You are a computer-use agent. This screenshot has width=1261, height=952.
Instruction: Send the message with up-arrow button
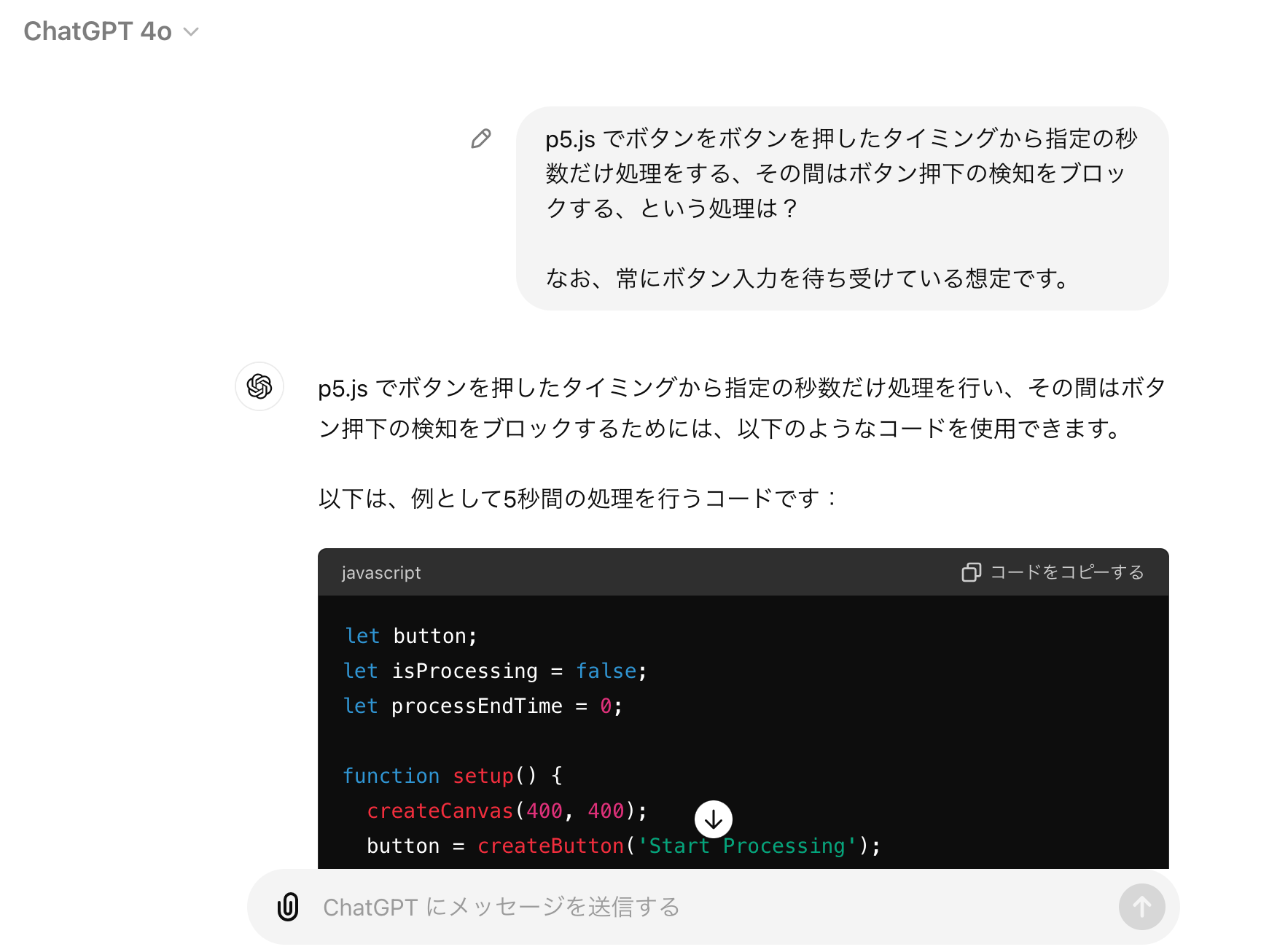(x=1141, y=907)
